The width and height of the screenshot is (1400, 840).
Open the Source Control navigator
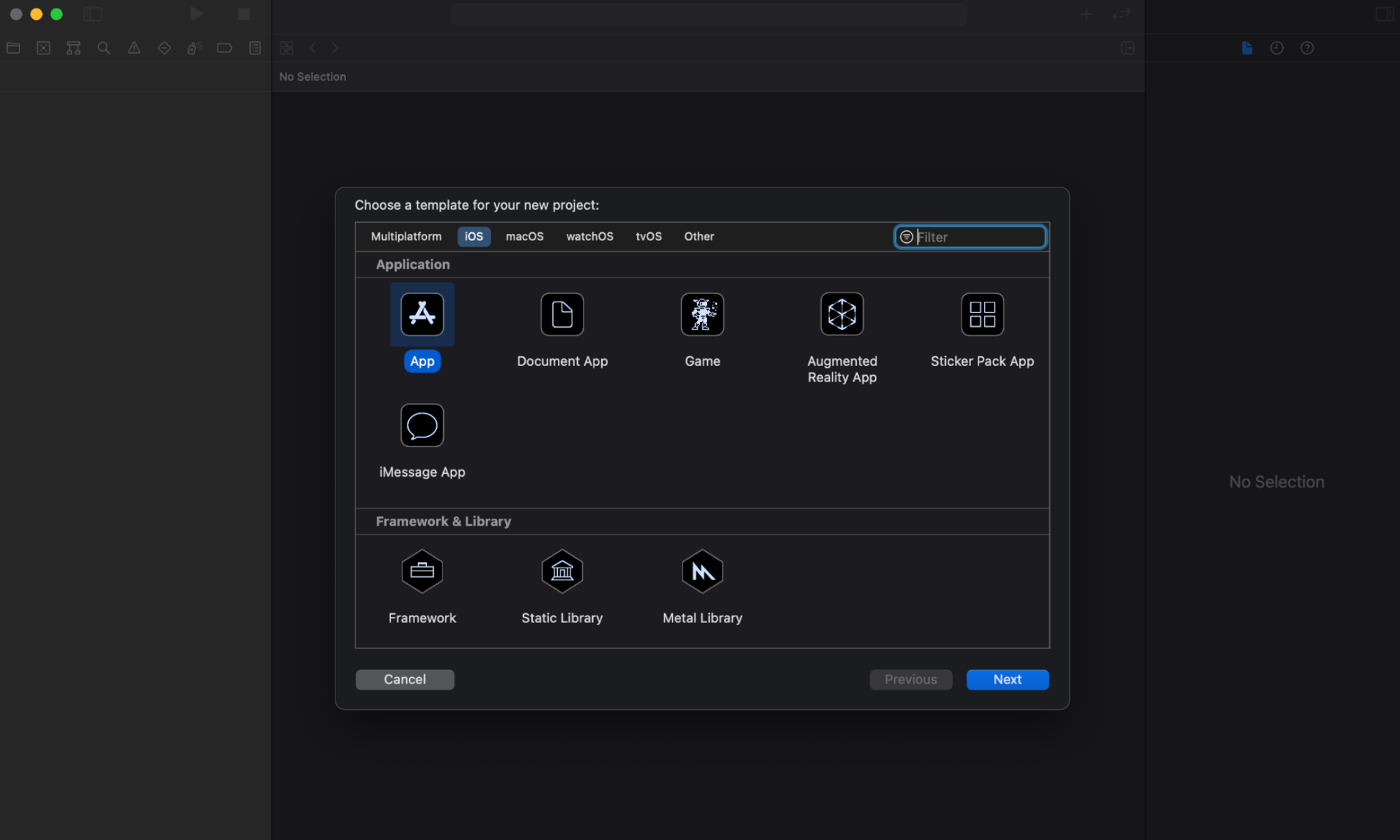click(43, 48)
